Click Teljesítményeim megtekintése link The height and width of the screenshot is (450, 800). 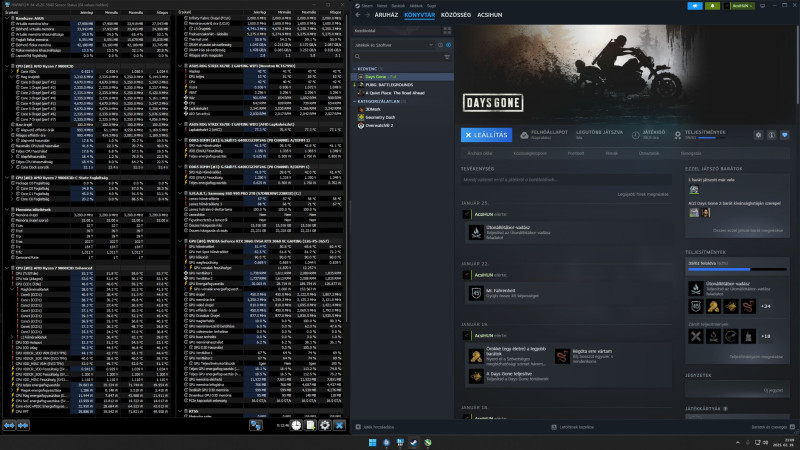(x=756, y=357)
